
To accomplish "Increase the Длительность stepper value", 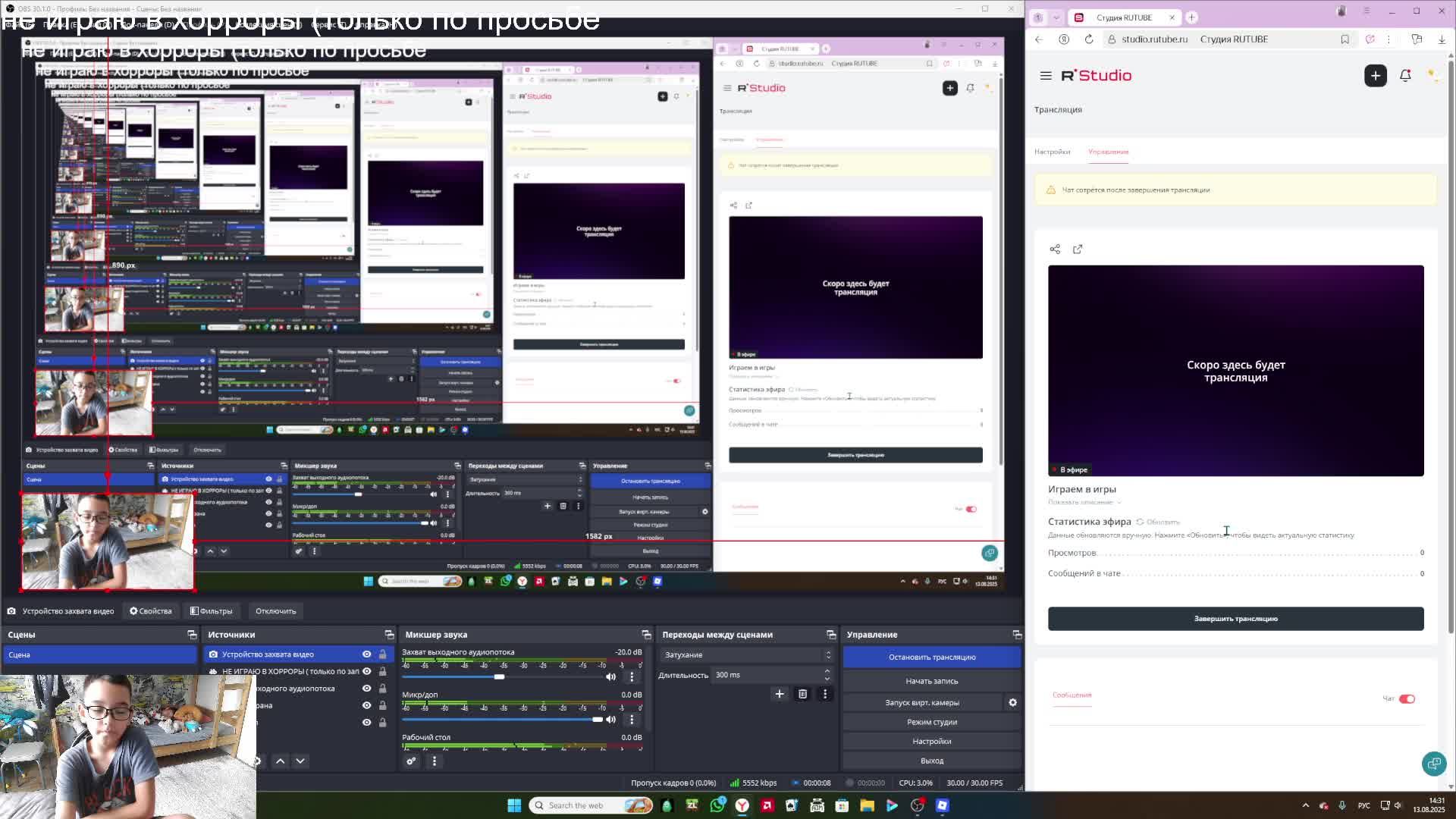I will [x=827, y=671].
